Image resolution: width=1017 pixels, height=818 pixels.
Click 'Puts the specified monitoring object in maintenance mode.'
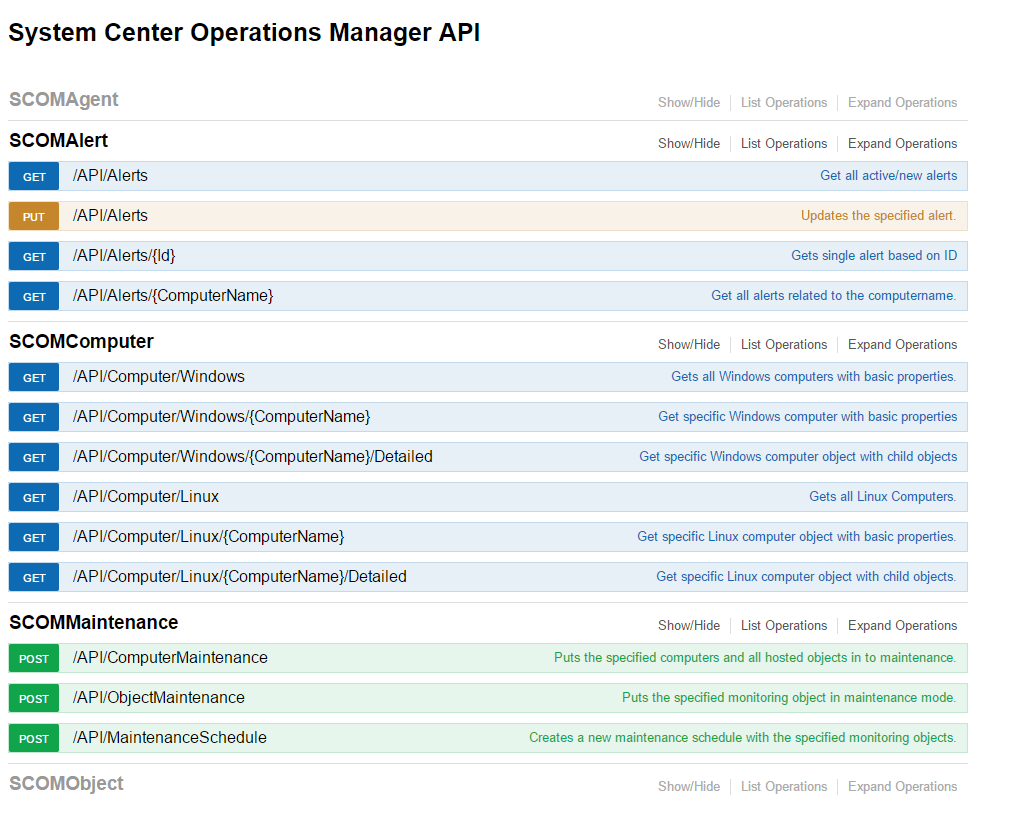coord(789,698)
